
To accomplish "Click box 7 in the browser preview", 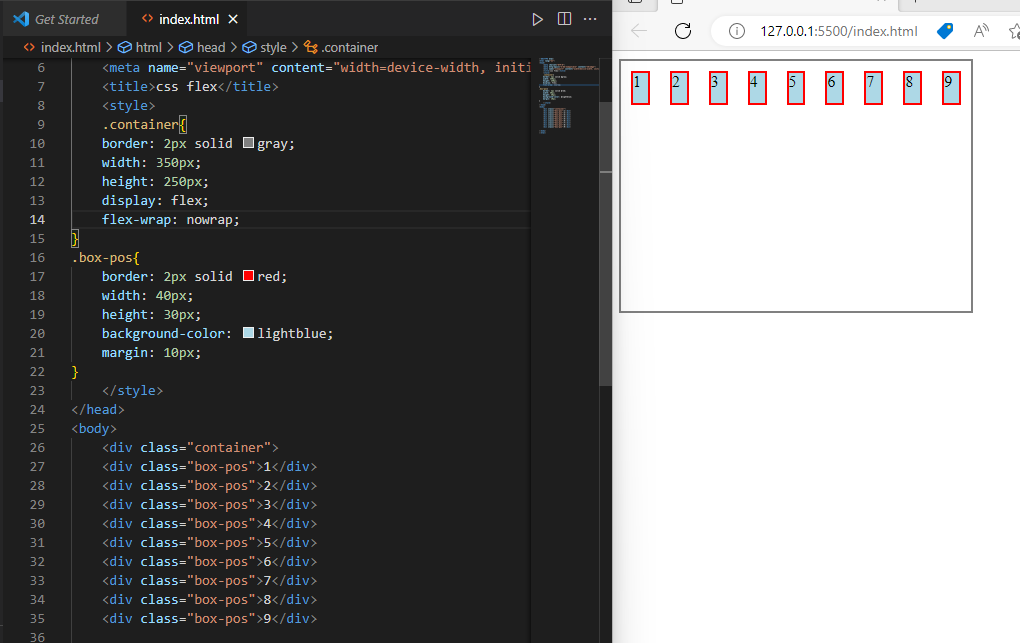I will point(874,88).
